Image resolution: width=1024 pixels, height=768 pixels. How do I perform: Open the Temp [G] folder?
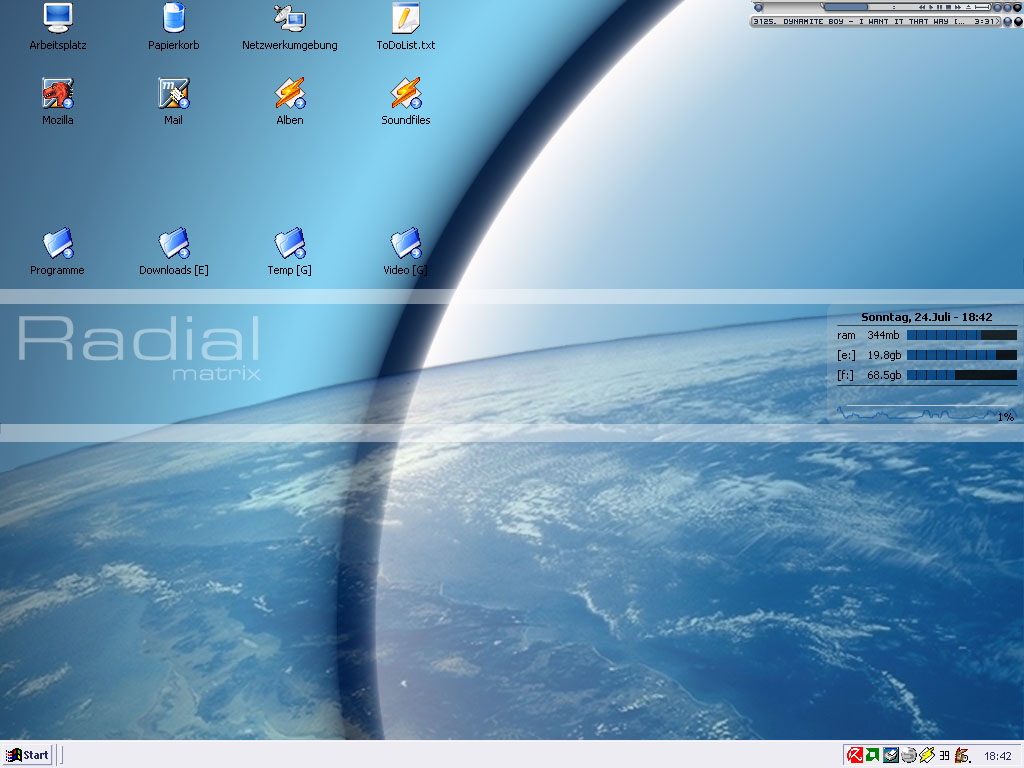pos(290,251)
